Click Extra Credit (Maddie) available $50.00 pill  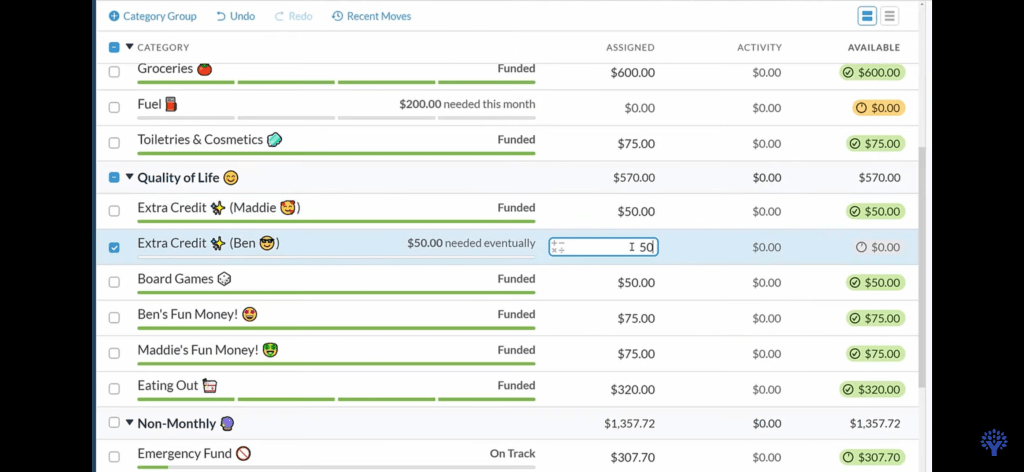click(x=876, y=212)
